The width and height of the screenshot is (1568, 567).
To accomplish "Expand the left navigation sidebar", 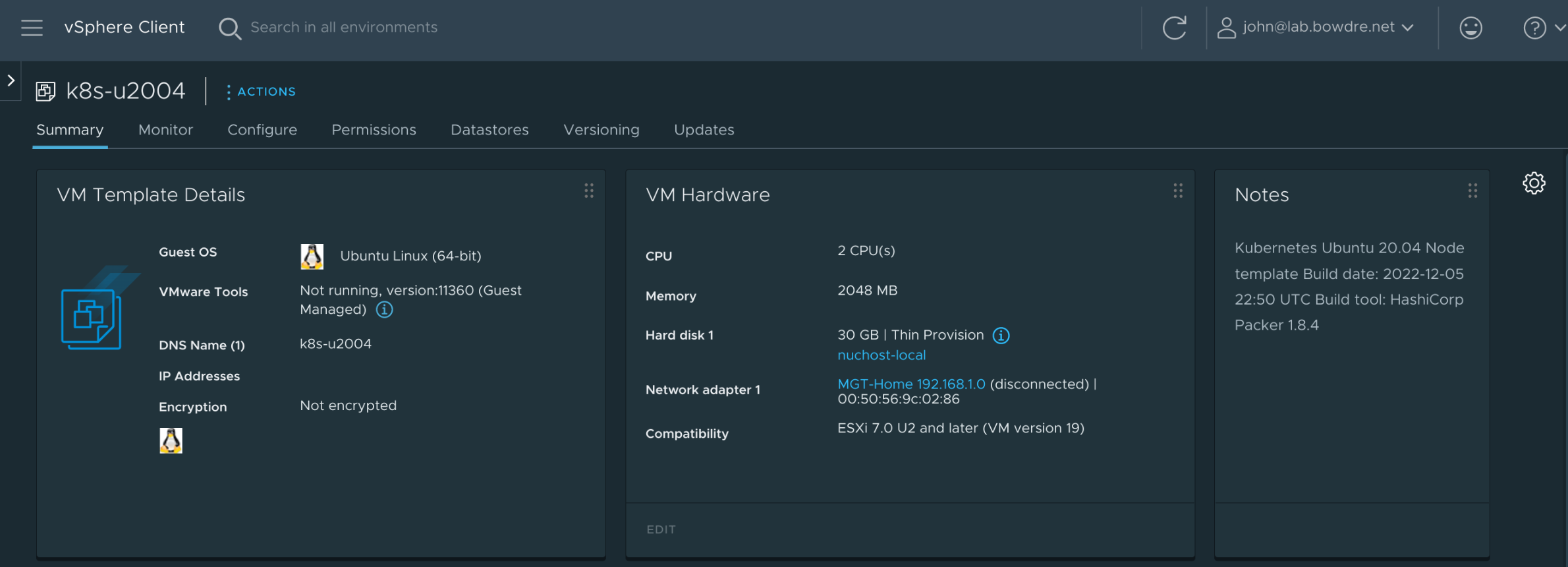I will 11,80.
